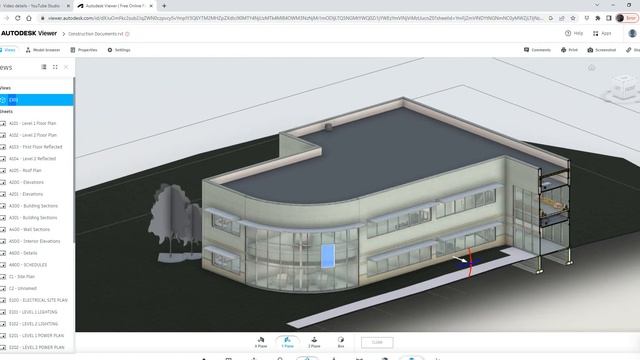This screenshot has width=640, height=360.
Task: Open sheet A400 - Wall Sections
Action: tap(29, 230)
